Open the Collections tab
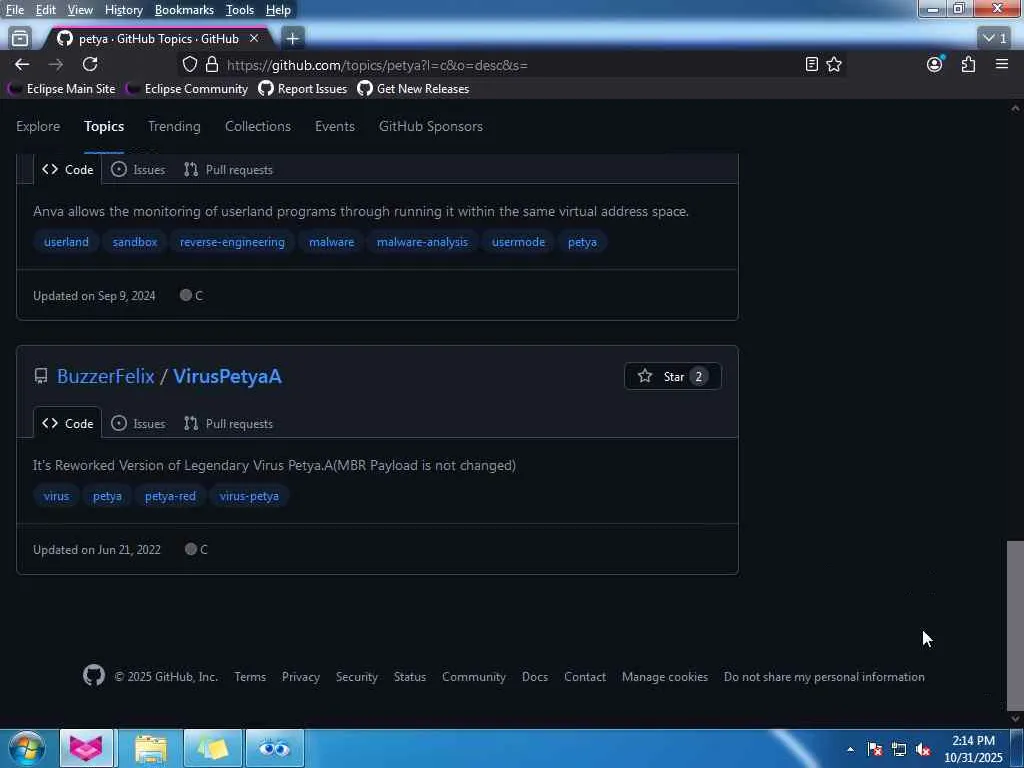Viewport: 1024px width, 768px height. coord(258,126)
